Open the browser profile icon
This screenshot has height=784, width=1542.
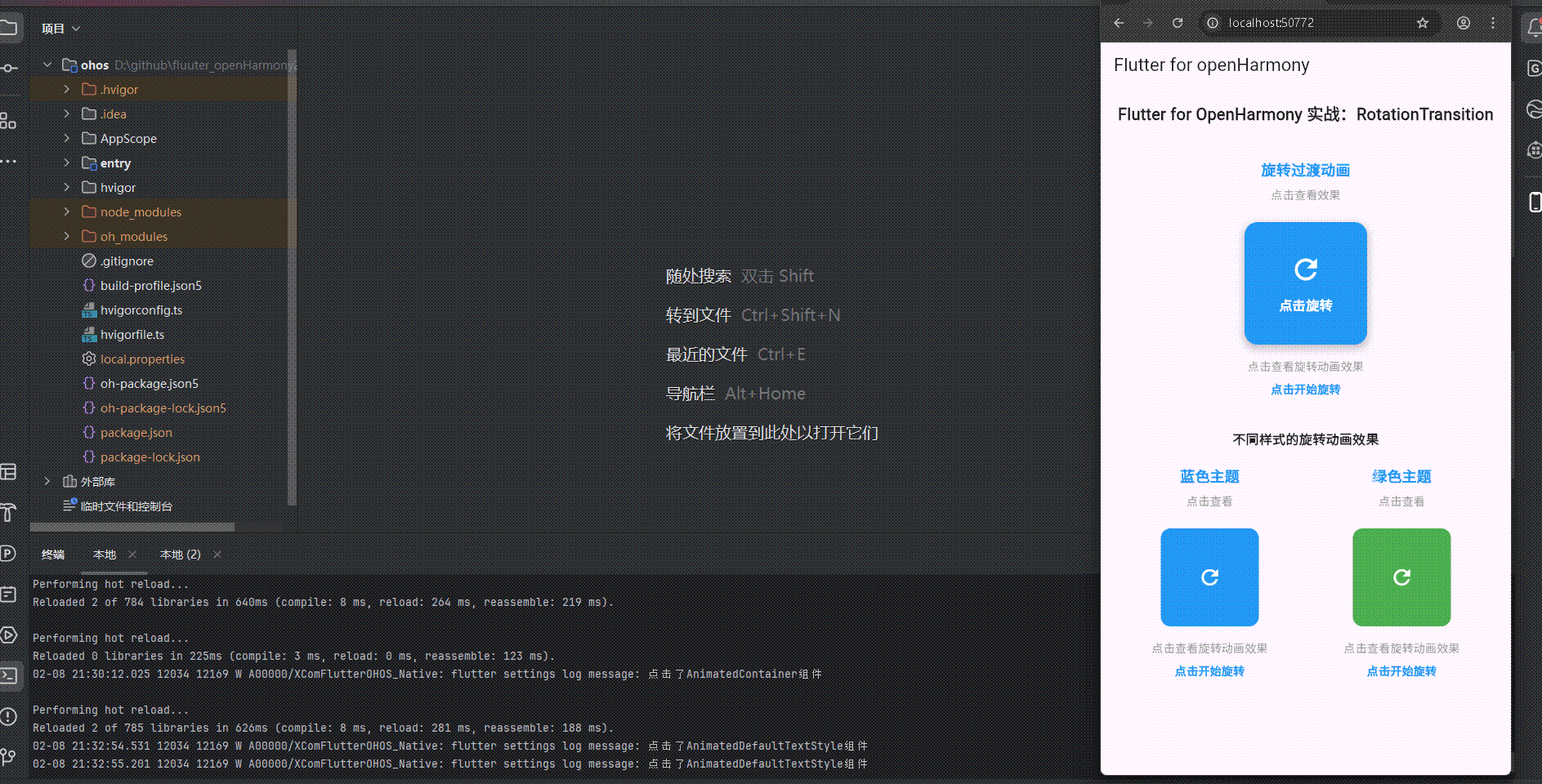point(1464,23)
